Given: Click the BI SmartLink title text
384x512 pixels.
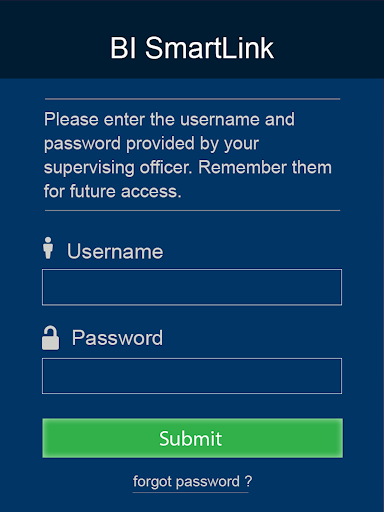Looking at the screenshot, I should (192, 48).
